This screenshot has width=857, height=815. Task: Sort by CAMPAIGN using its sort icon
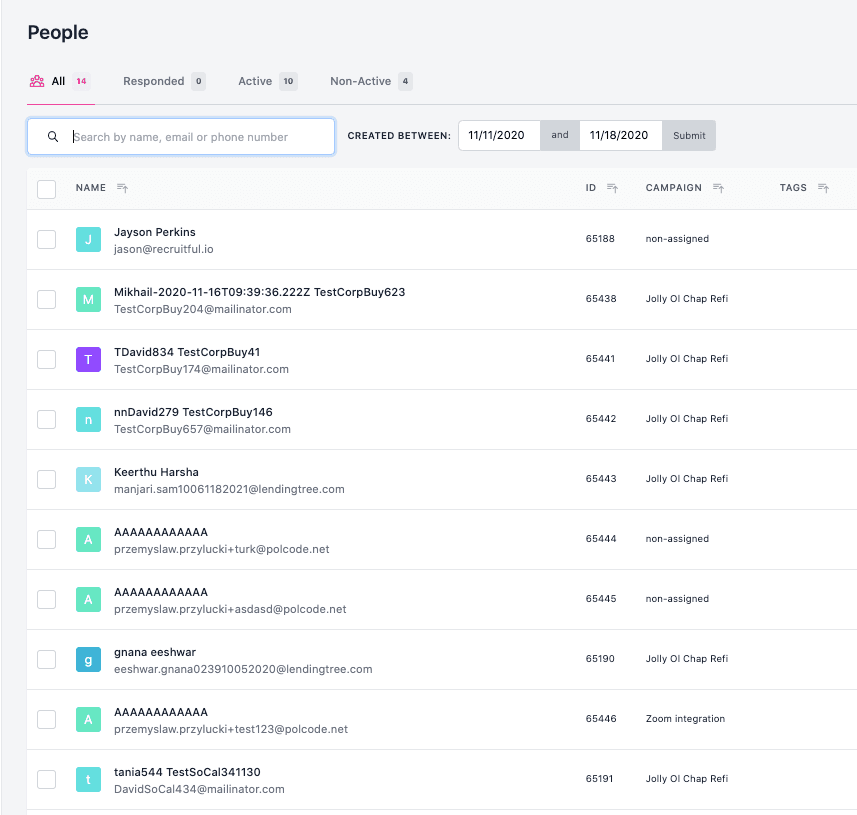point(718,188)
